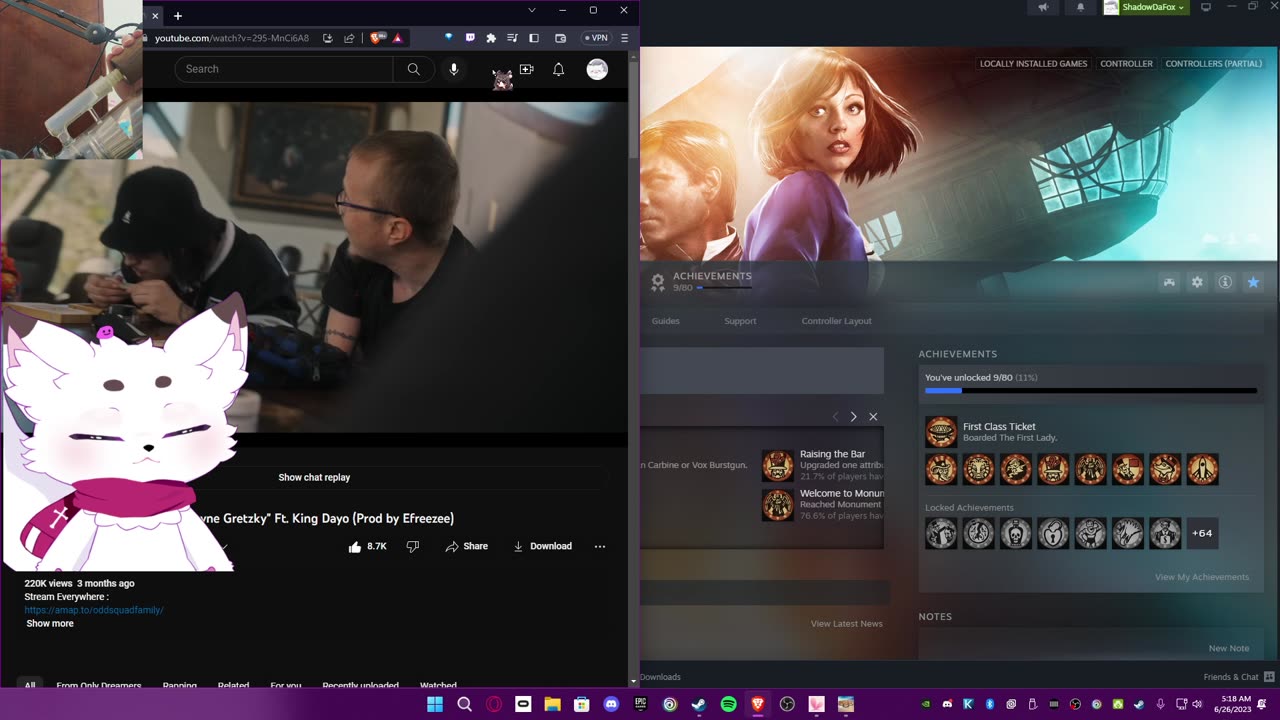Image resolution: width=1280 pixels, height=720 pixels.
Task: Share the YouTube video
Action: click(467, 546)
